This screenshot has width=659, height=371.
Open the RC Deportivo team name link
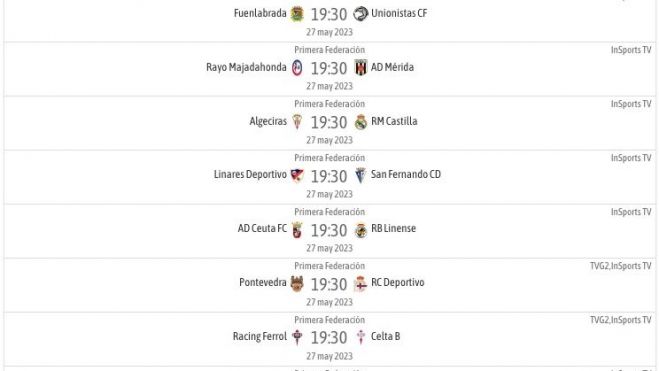point(398,282)
